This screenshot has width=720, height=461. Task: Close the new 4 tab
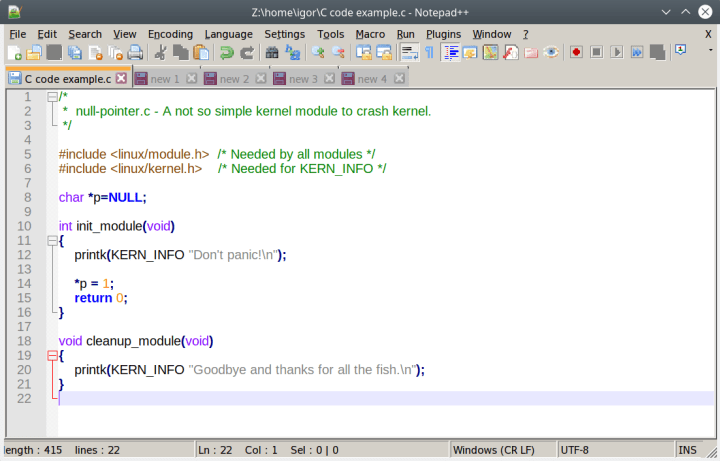coord(399,79)
